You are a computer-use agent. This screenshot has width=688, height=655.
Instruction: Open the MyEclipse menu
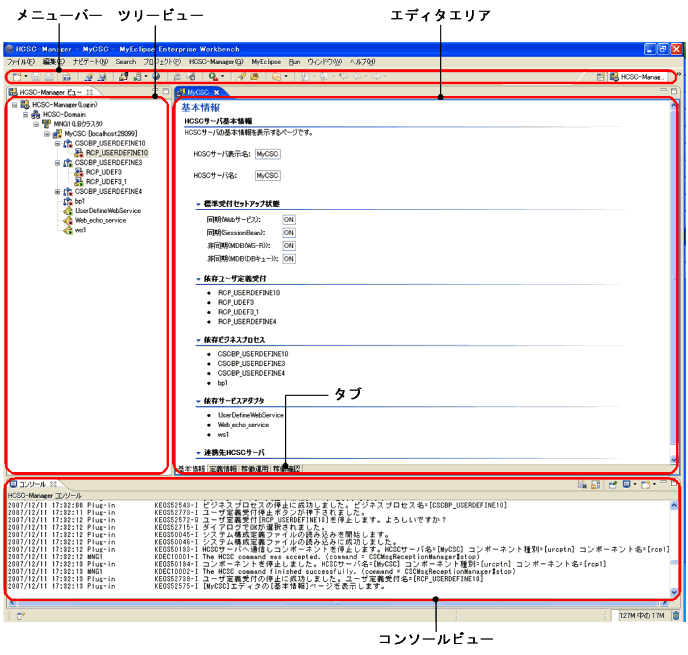[266, 62]
